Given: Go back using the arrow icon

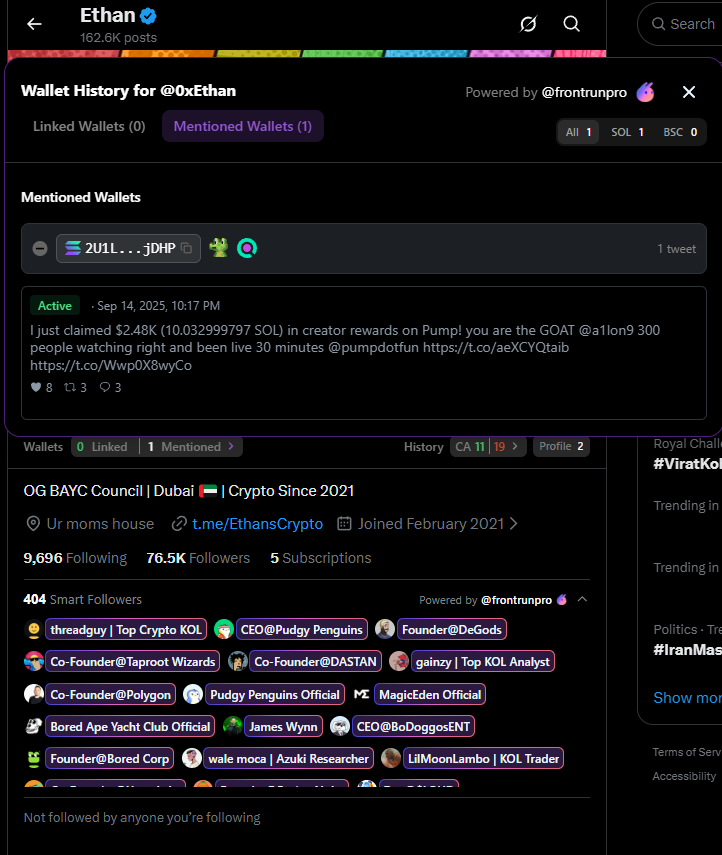Looking at the screenshot, I should point(34,24).
